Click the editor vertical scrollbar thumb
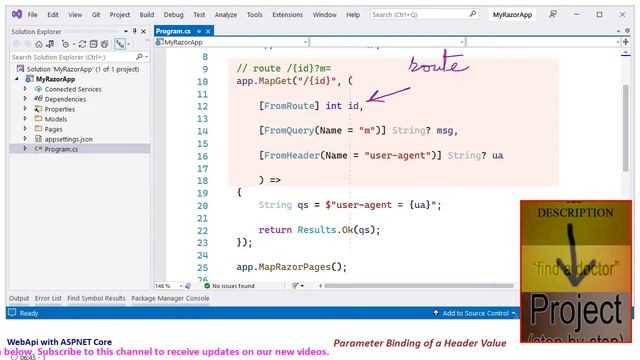This screenshot has width=640, height=360. [x=625, y=128]
